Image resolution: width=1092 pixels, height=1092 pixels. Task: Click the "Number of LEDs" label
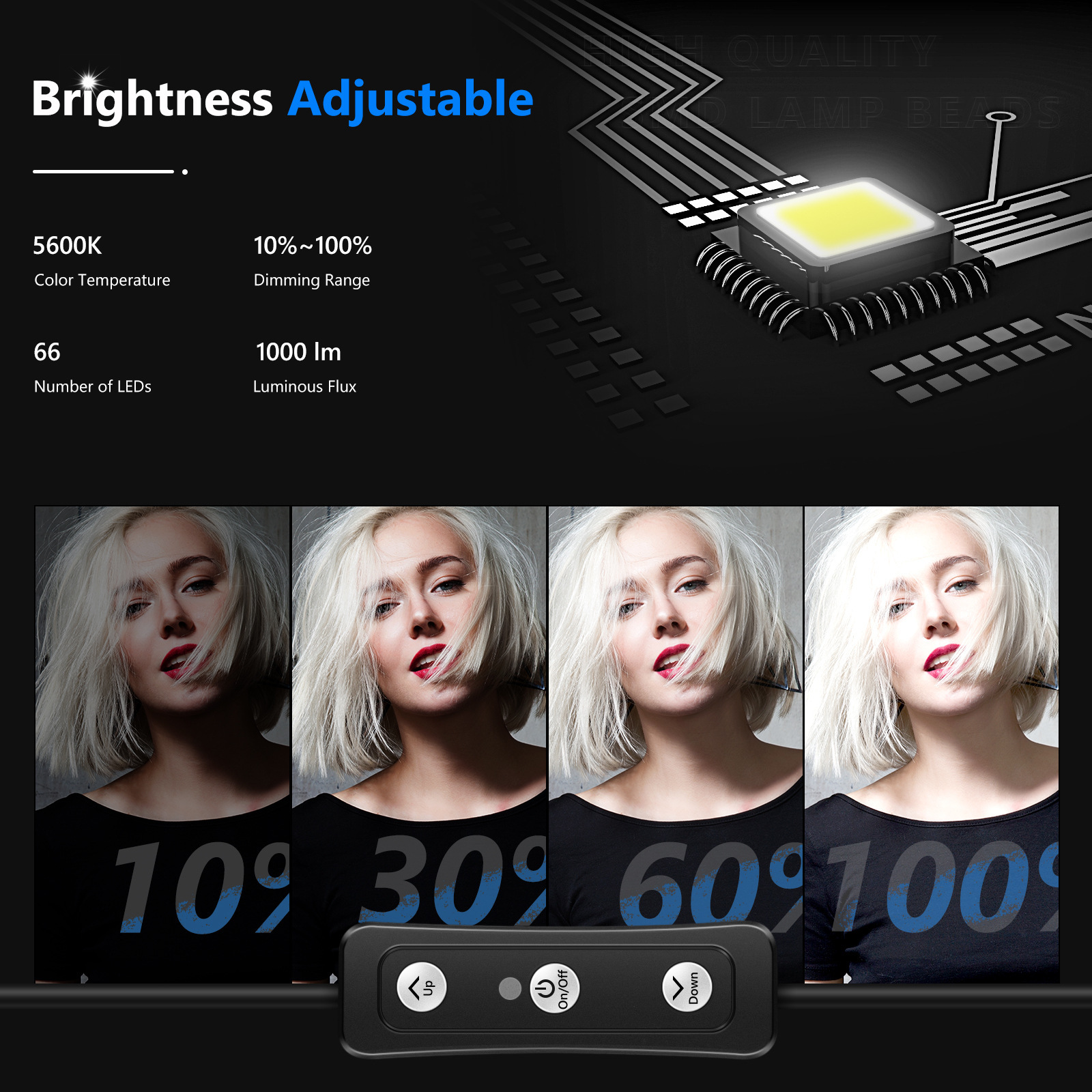(93, 386)
